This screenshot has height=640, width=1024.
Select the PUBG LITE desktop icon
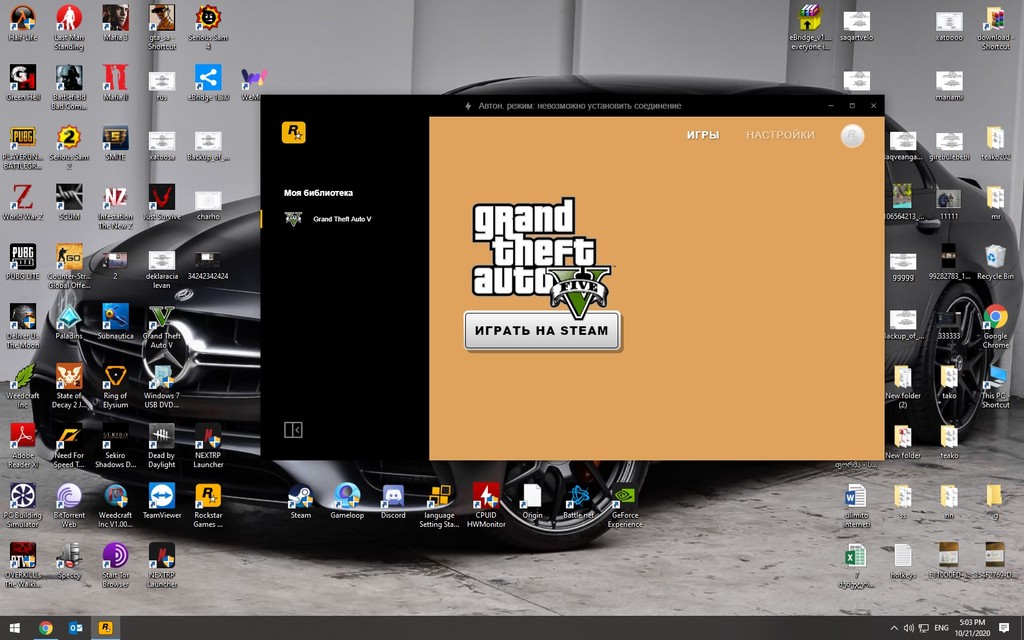point(22,263)
